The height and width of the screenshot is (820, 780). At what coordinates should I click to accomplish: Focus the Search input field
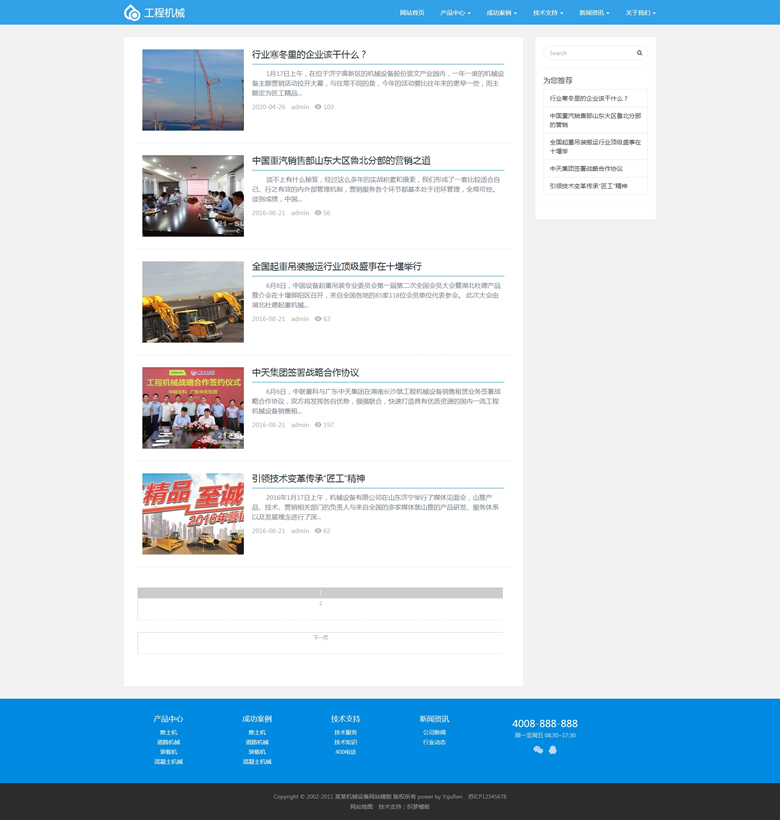(589, 53)
